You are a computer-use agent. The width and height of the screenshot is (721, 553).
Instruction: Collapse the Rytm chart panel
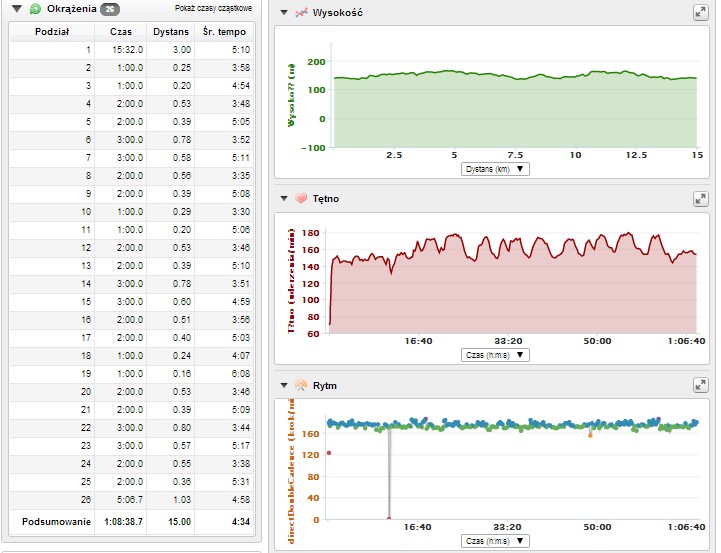pos(284,385)
